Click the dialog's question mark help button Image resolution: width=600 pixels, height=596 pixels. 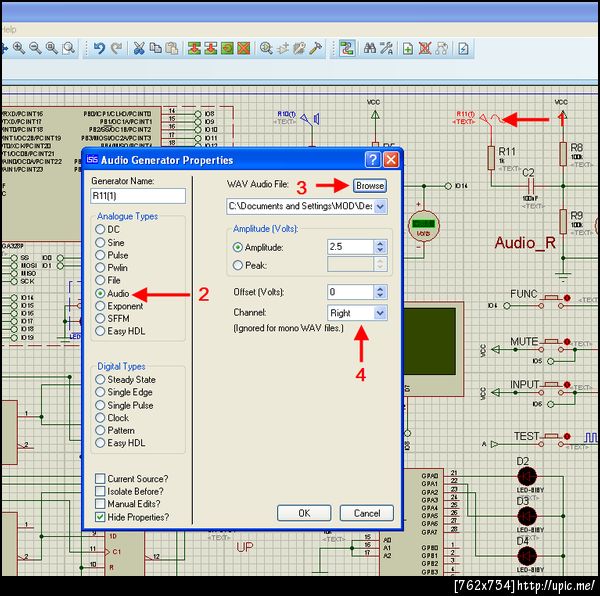[373, 160]
